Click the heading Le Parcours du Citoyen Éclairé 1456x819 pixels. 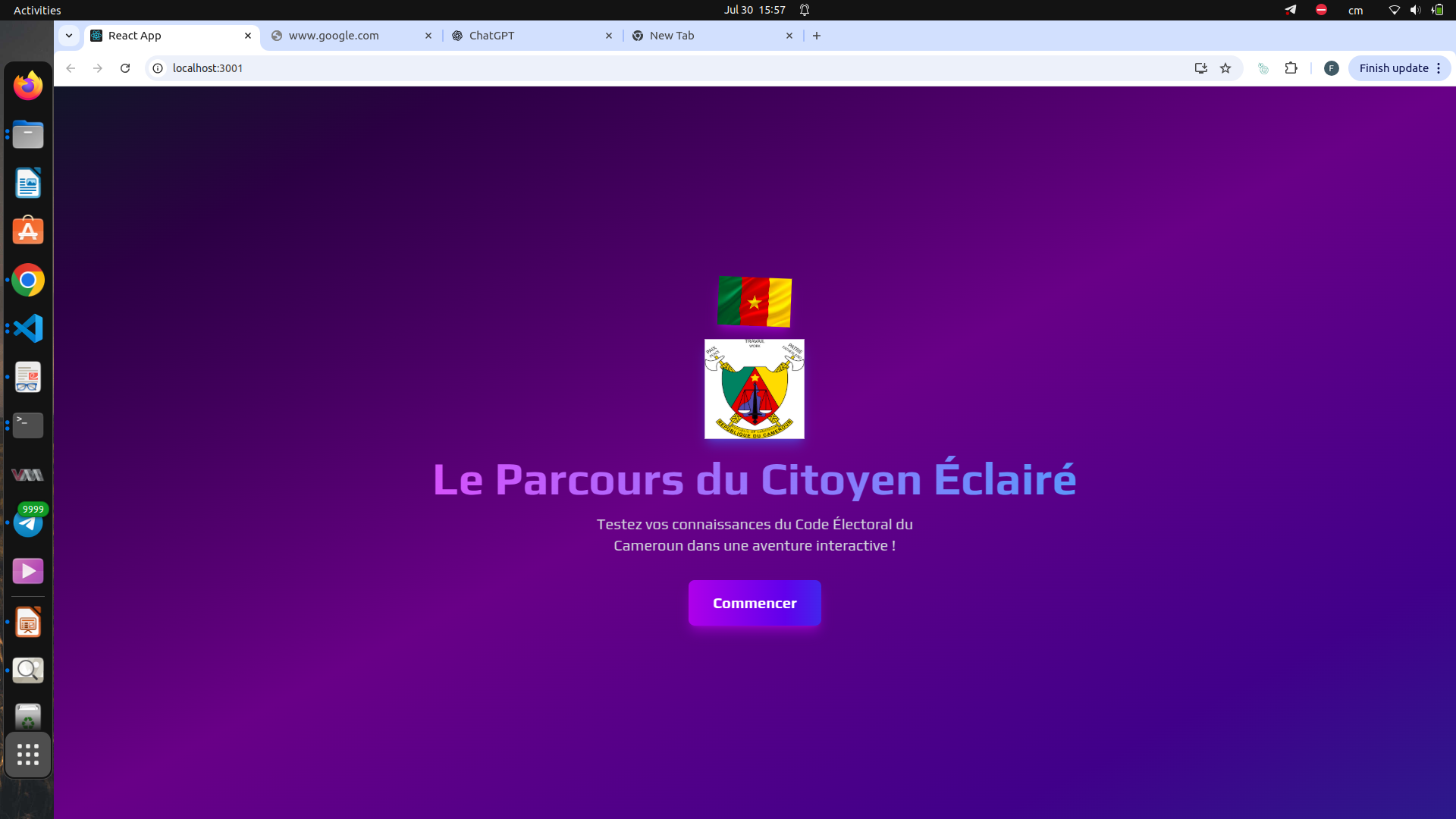(x=755, y=479)
